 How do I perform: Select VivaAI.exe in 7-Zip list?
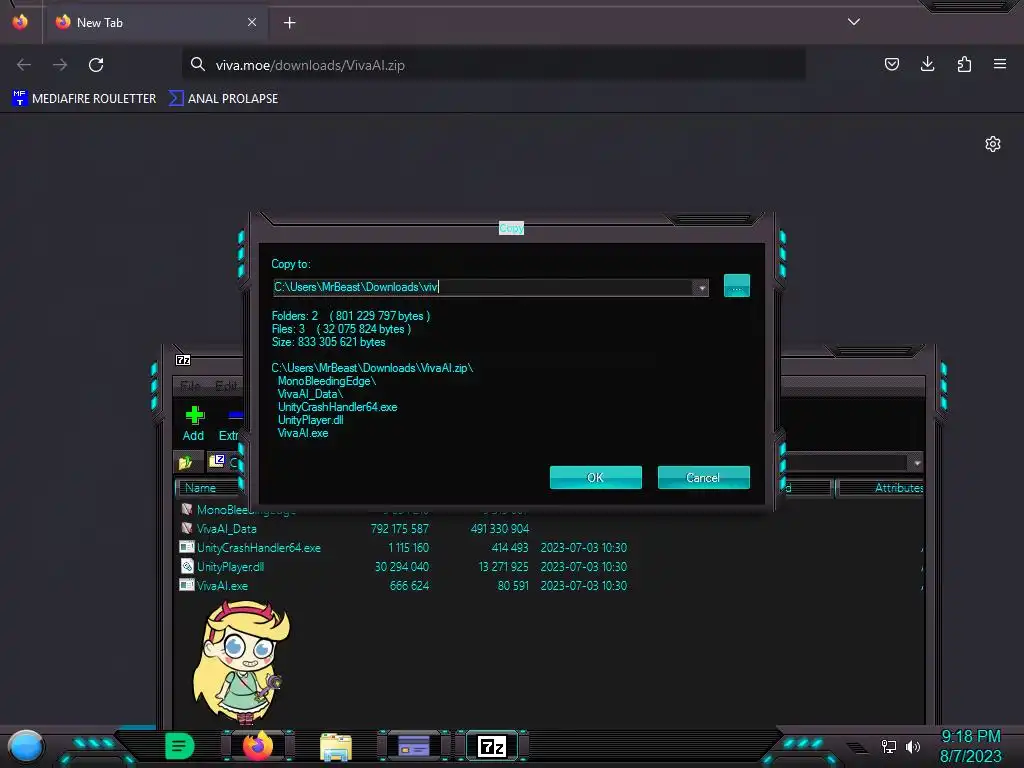(x=222, y=586)
